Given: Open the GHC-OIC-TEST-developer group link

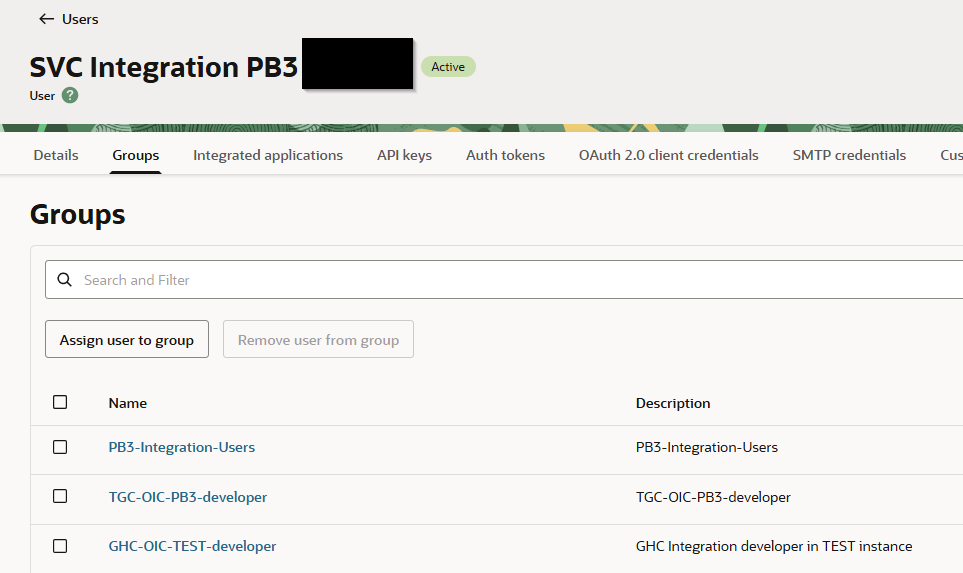Looking at the screenshot, I should 192,546.
